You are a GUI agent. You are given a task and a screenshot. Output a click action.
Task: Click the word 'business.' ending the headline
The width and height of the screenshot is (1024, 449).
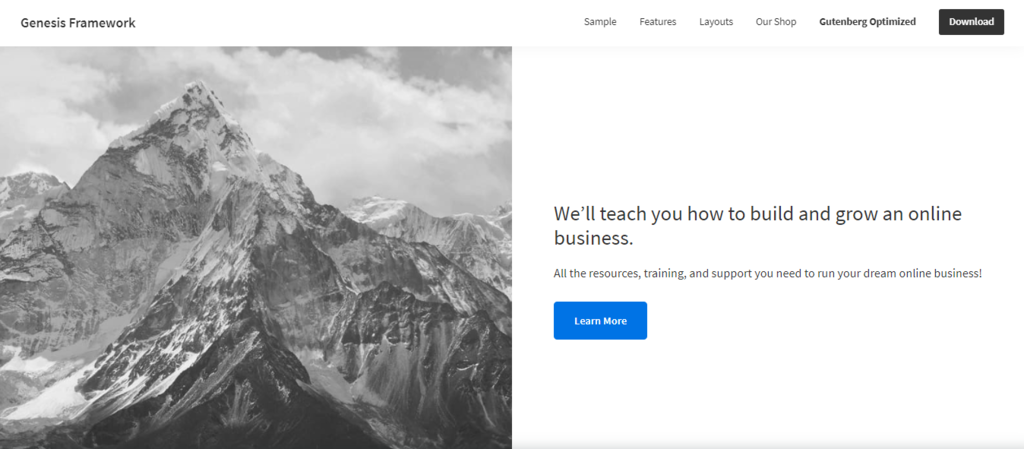pyautogui.click(x=593, y=238)
